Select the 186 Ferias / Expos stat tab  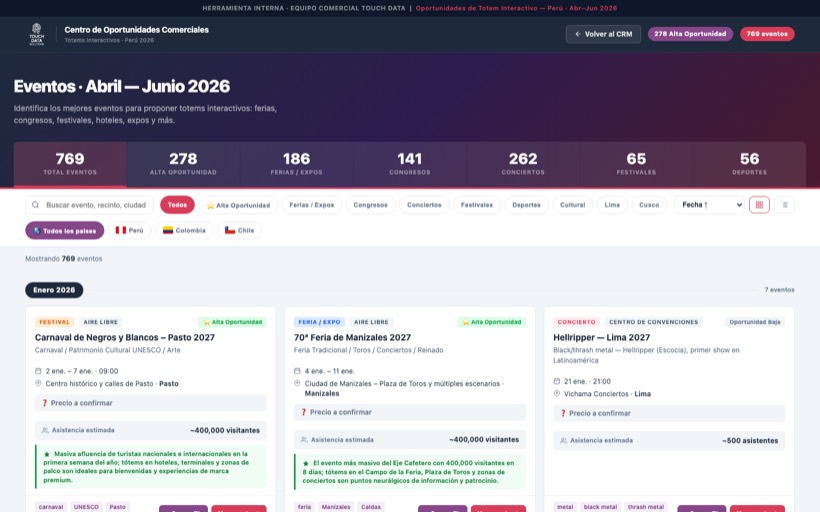tap(297, 164)
